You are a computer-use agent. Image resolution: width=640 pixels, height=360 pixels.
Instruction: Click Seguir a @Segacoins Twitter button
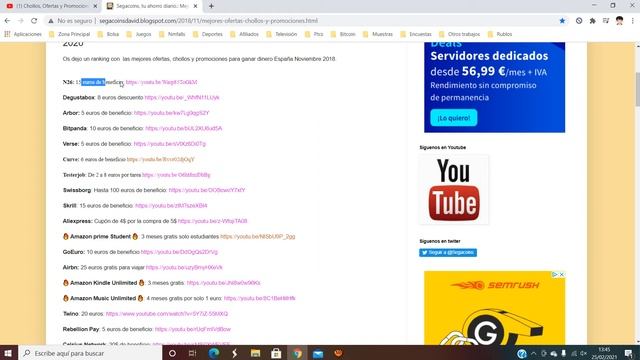(448, 253)
